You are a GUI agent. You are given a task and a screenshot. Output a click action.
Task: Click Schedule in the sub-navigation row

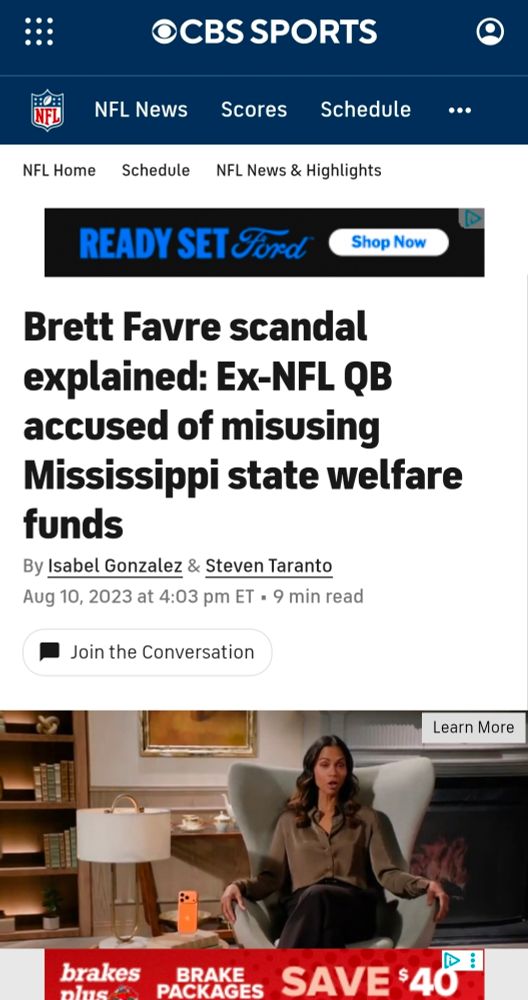pyautogui.click(x=156, y=170)
